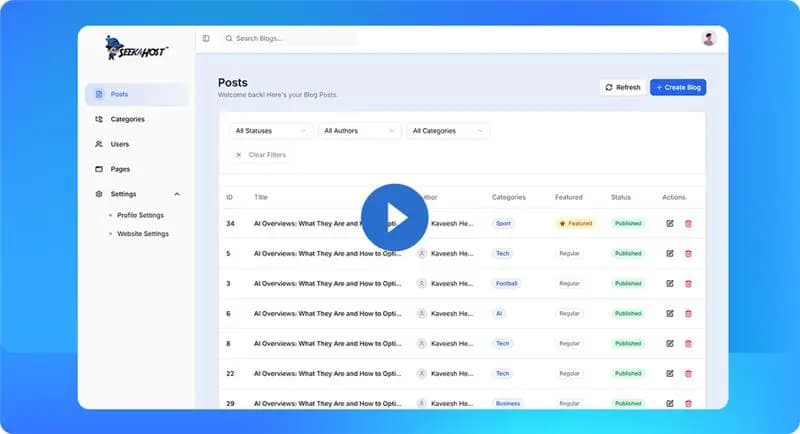Click the Refresh button
Viewport: 800px width, 434px height.
pos(622,87)
